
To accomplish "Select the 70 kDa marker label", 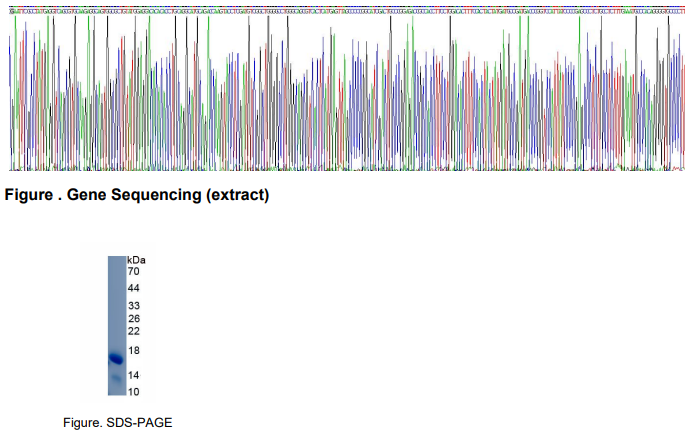I will 133,271.
